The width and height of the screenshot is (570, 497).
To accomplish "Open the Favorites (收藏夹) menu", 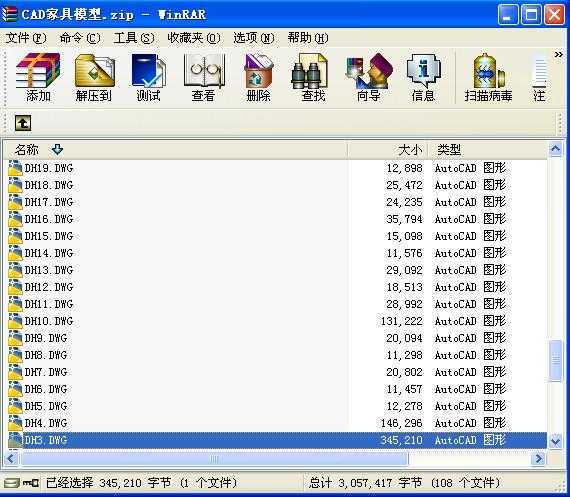I will pos(194,38).
